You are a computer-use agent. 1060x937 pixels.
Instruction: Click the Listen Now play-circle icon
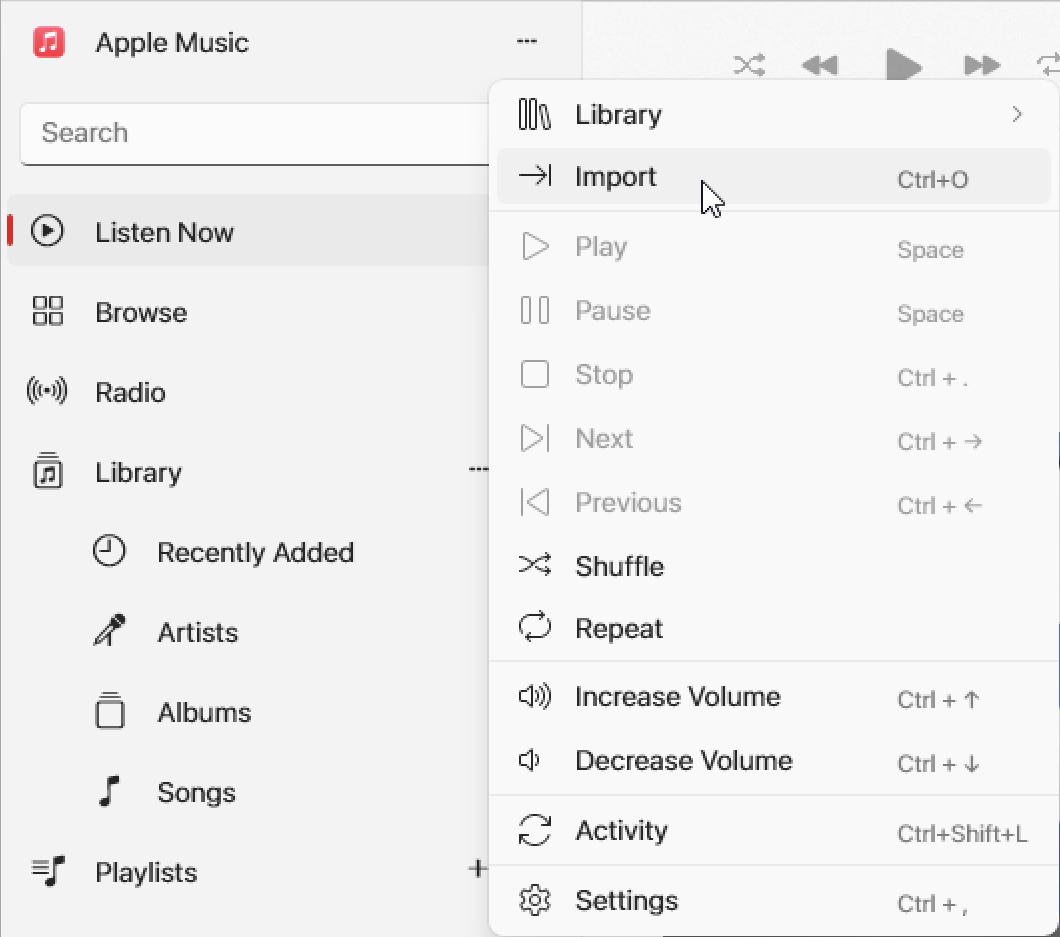(47, 231)
